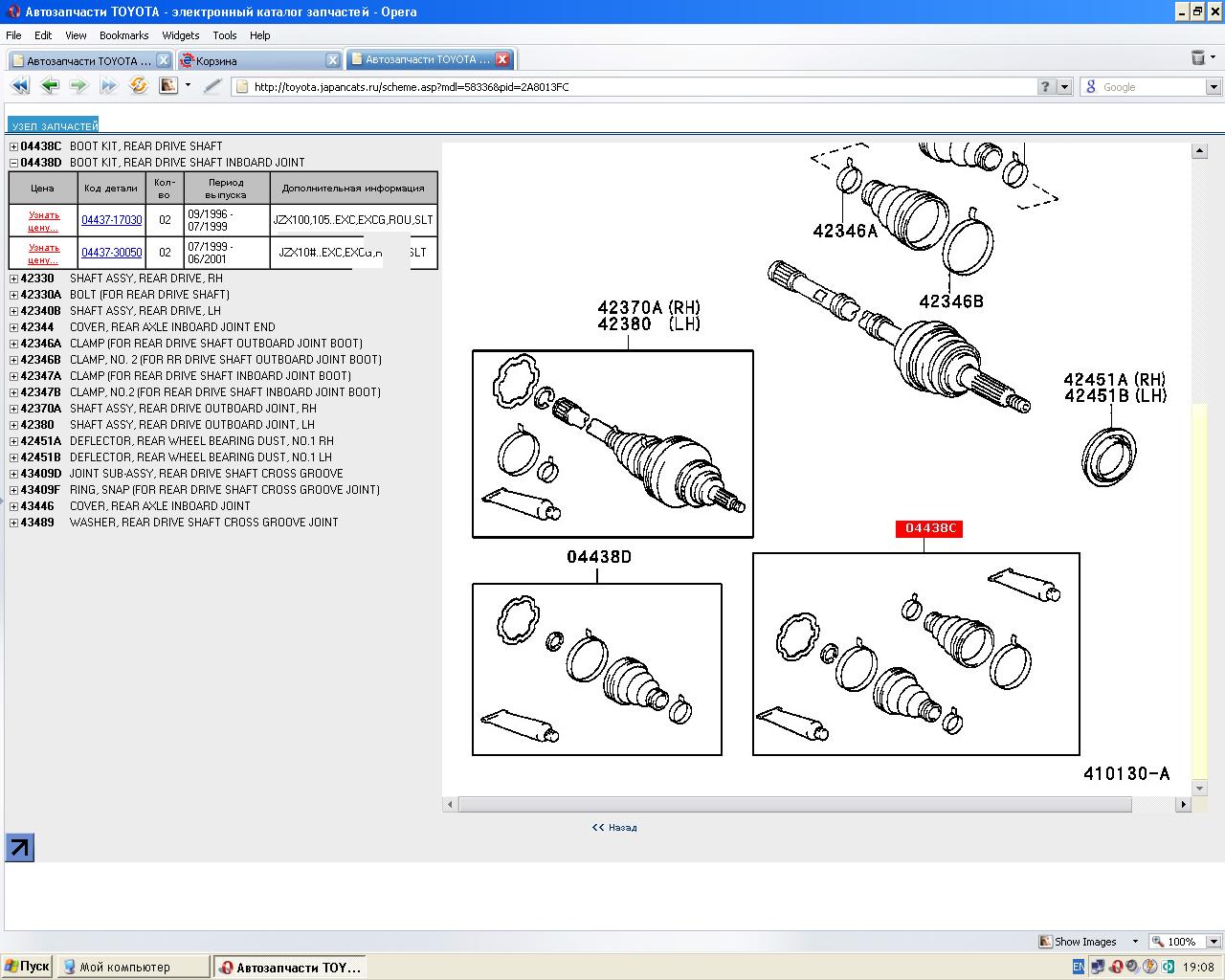Click the Rewind navigation icon
This screenshot has height=980, width=1225.
19,86
